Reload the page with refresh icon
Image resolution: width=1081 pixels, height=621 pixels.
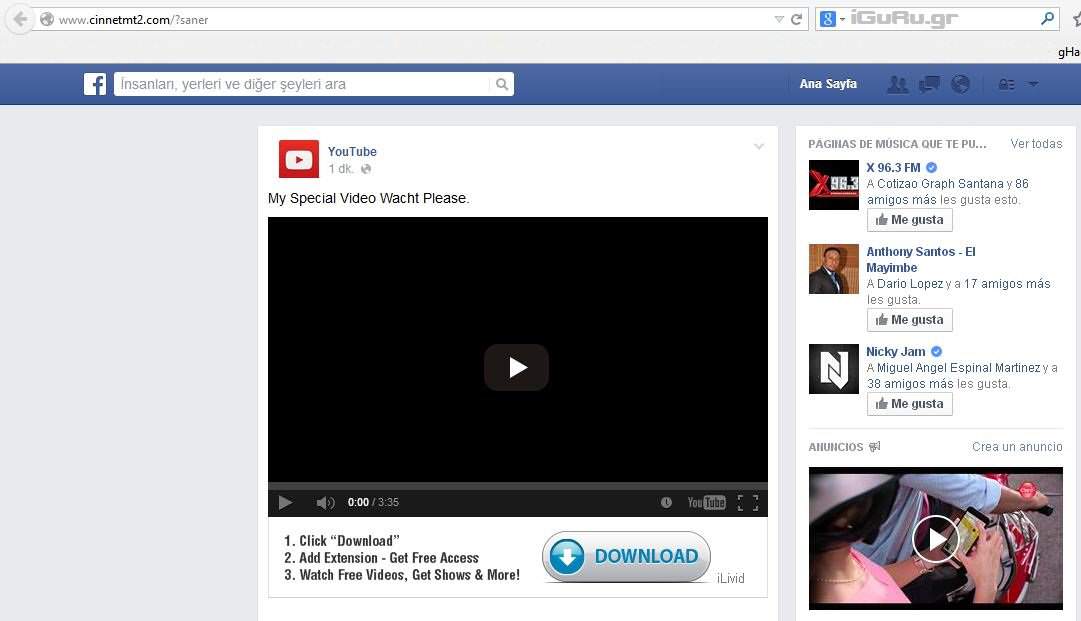click(797, 19)
